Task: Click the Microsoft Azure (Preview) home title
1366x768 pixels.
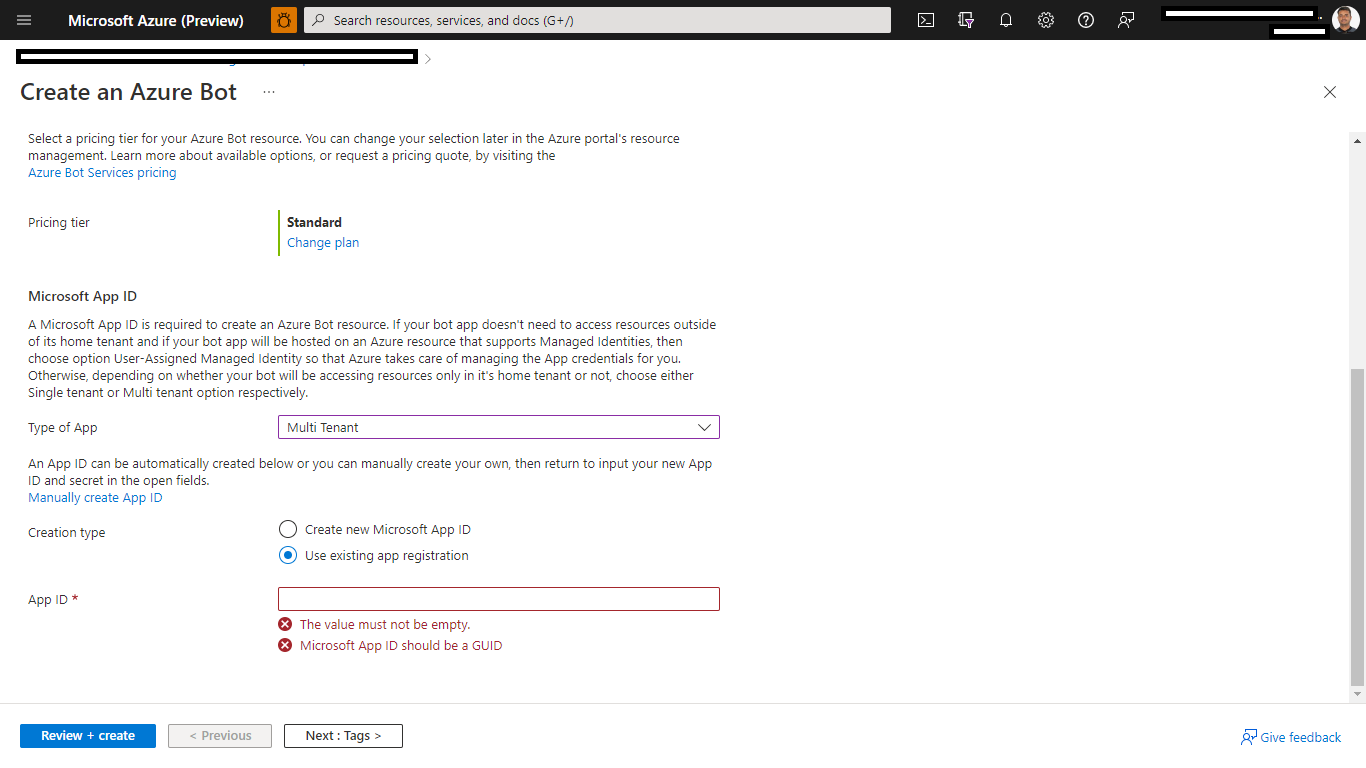Action: [x=156, y=20]
